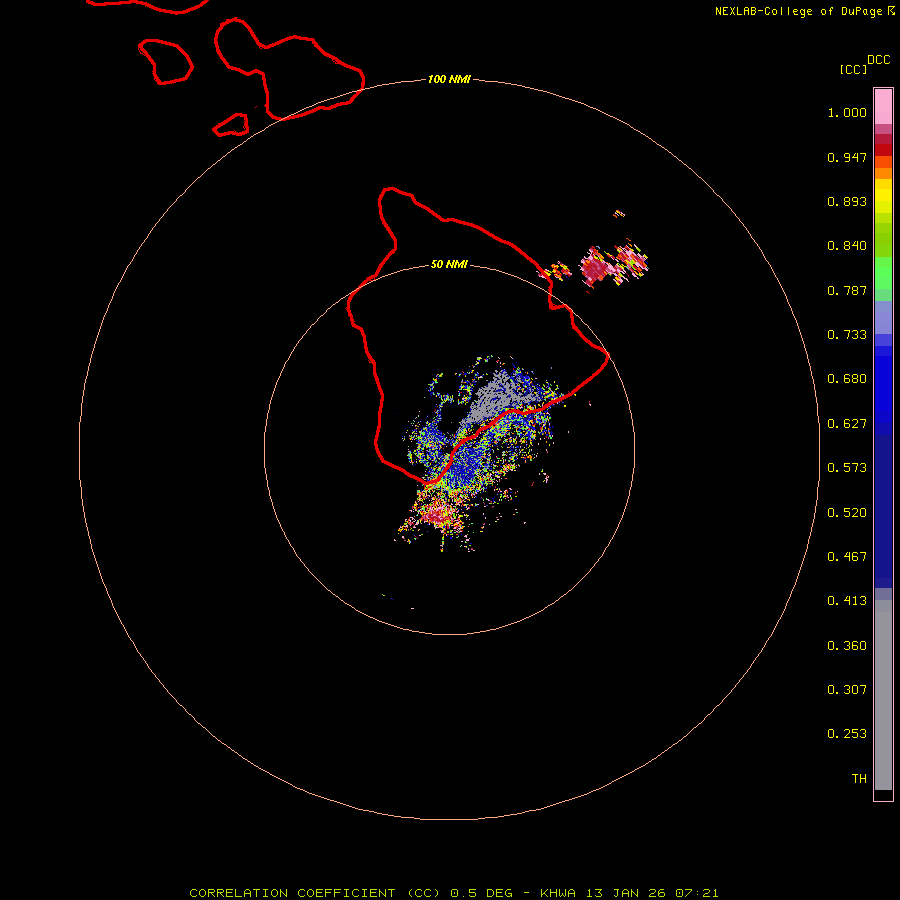900x900 pixels.
Task: Click the 0.787 color scale value
Action: (x=847, y=290)
